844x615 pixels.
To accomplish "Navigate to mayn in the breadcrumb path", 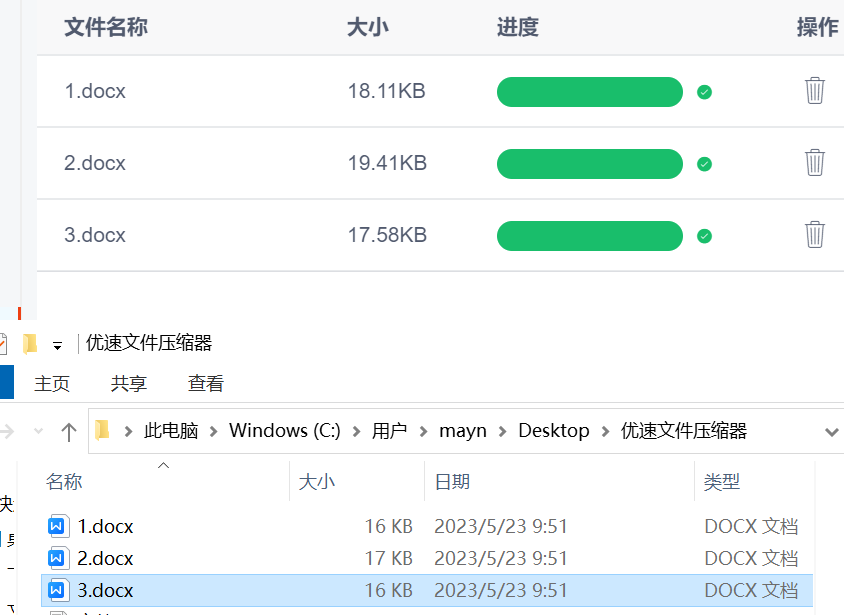I will tap(463, 431).
